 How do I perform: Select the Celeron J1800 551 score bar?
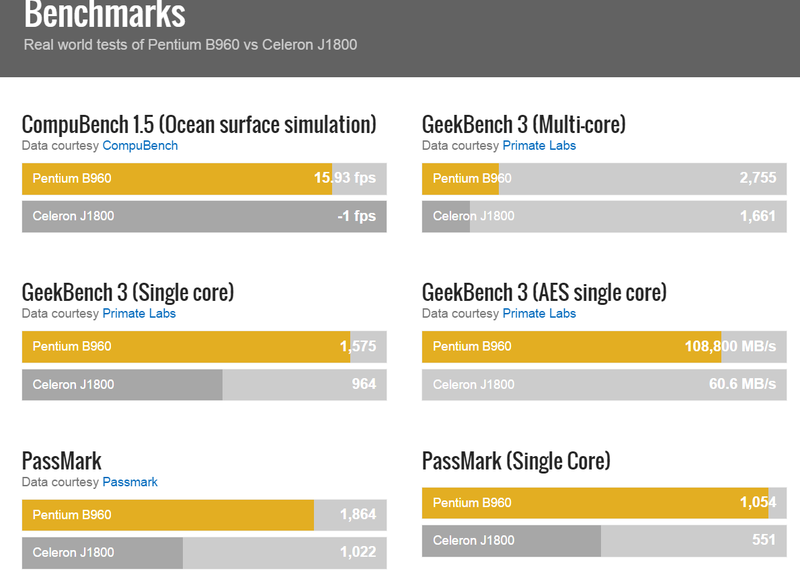click(x=604, y=540)
